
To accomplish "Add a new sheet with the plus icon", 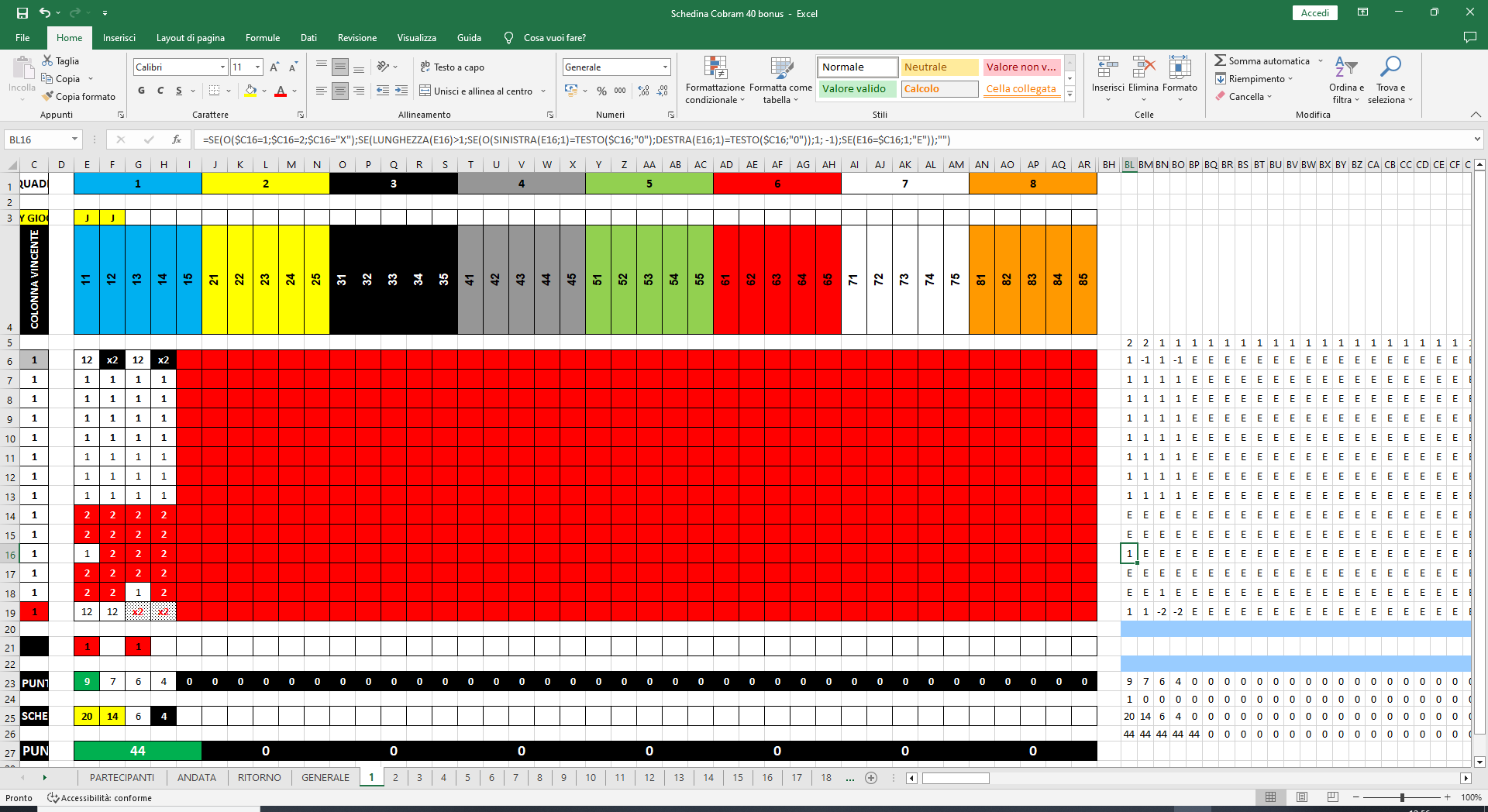I will (871, 778).
